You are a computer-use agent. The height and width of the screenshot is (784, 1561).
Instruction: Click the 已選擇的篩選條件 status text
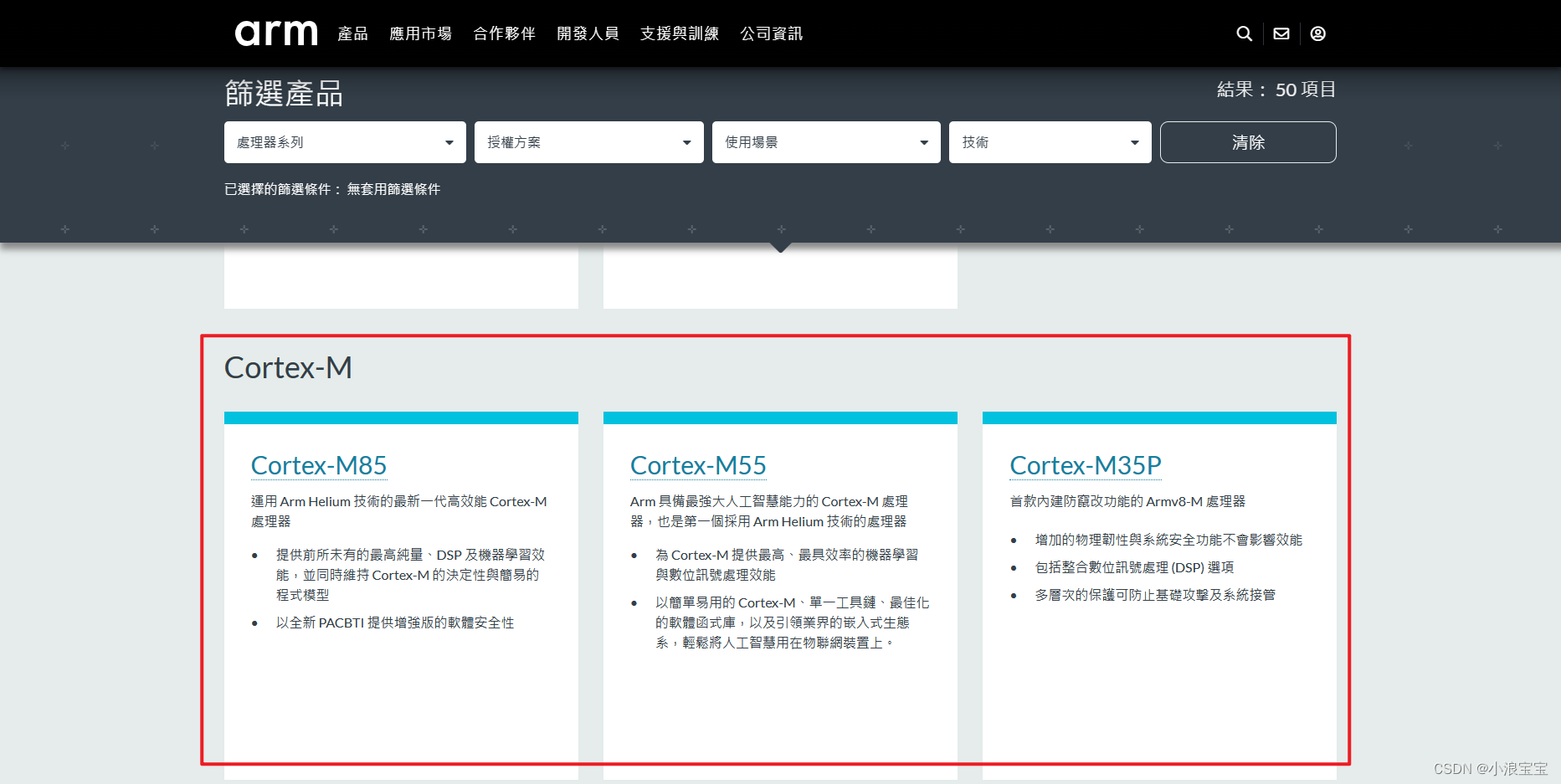coord(332,189)
